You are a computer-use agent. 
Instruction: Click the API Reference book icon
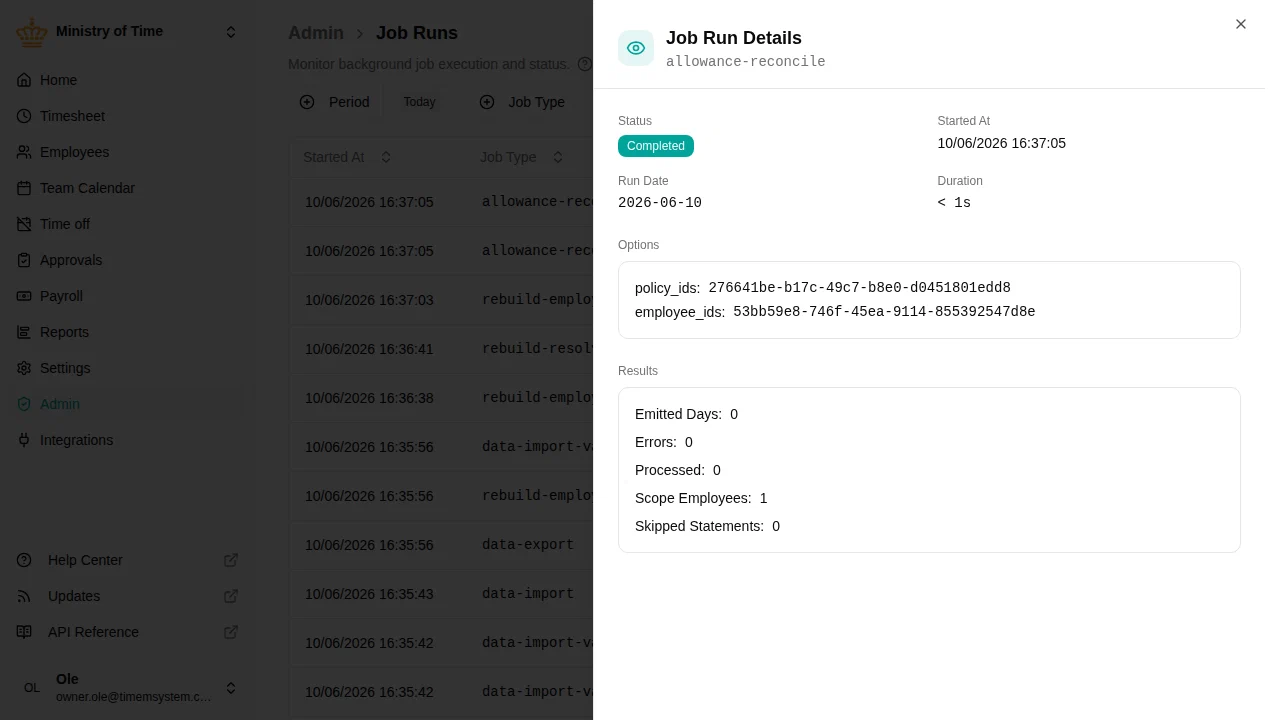(x=24, y=632)
